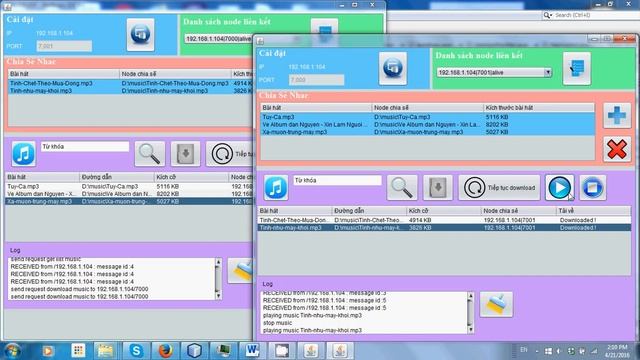Viewport: 640px width, 360px height.
Task: Click the music note icon in the front window
Action: pos(276,188)
